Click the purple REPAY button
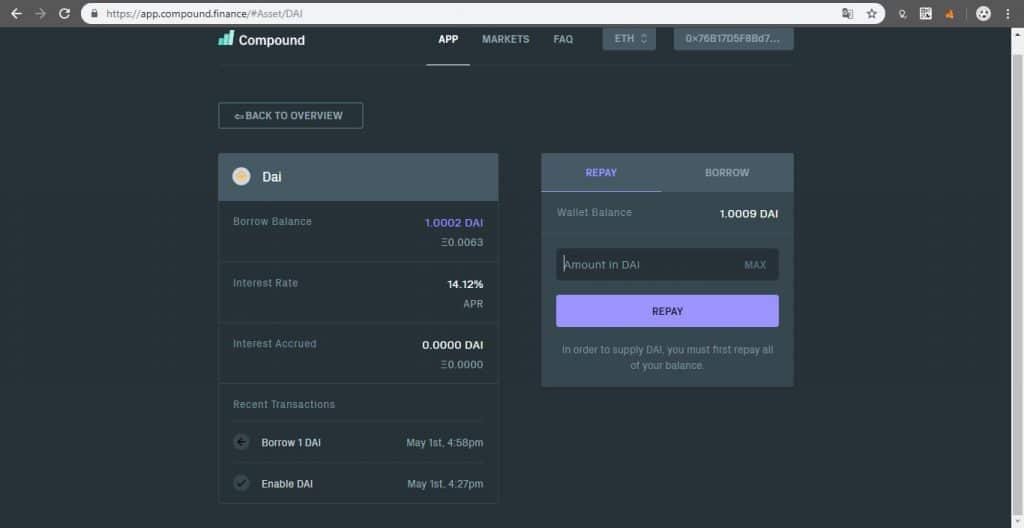 click(667, 311)
